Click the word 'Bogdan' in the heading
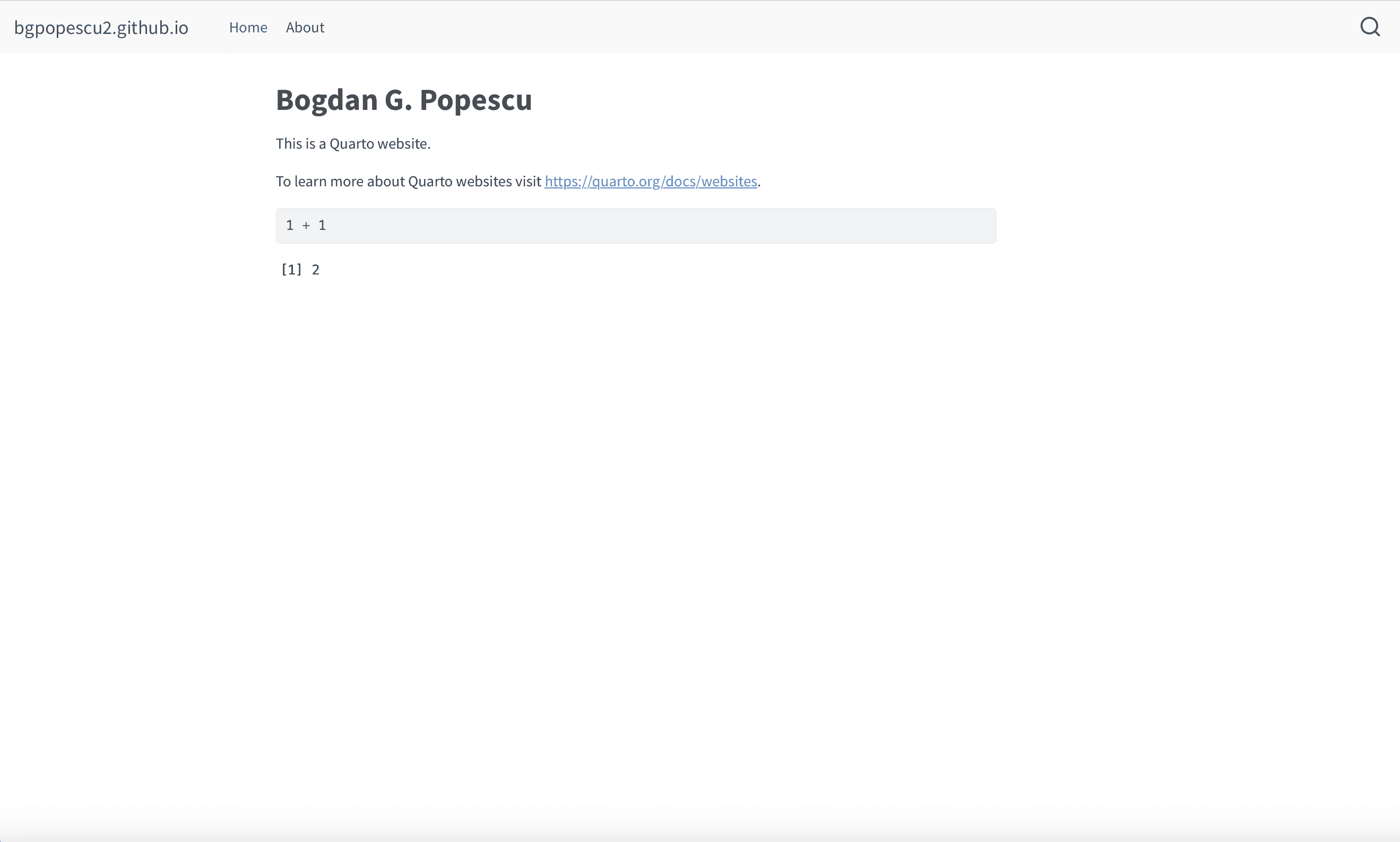 click(326, 100)
